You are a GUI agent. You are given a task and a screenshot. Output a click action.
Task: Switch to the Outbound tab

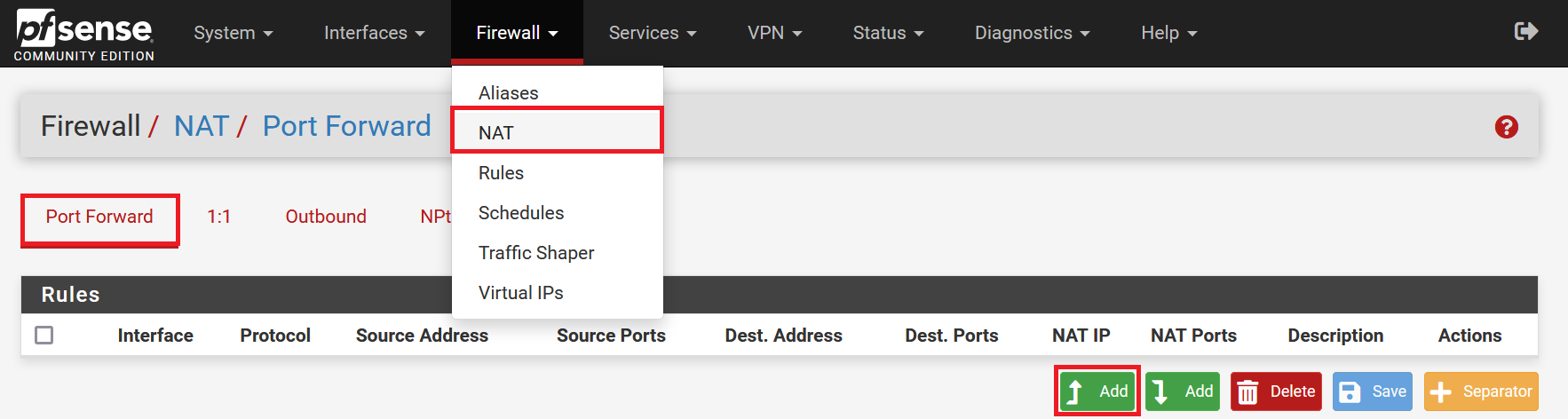coord(326,217)
